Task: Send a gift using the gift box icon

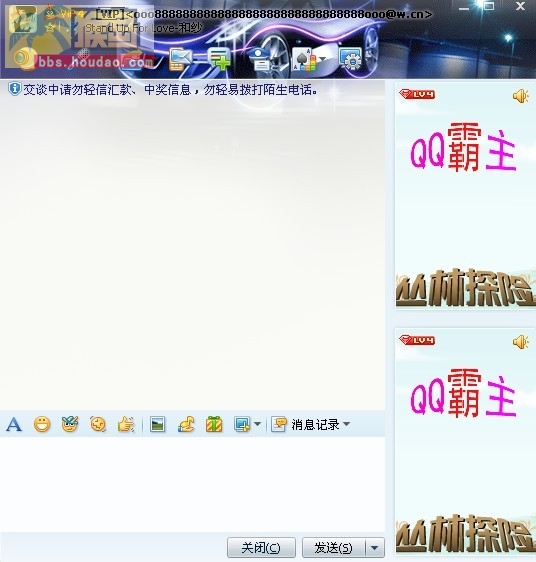Action: [214, 424]
